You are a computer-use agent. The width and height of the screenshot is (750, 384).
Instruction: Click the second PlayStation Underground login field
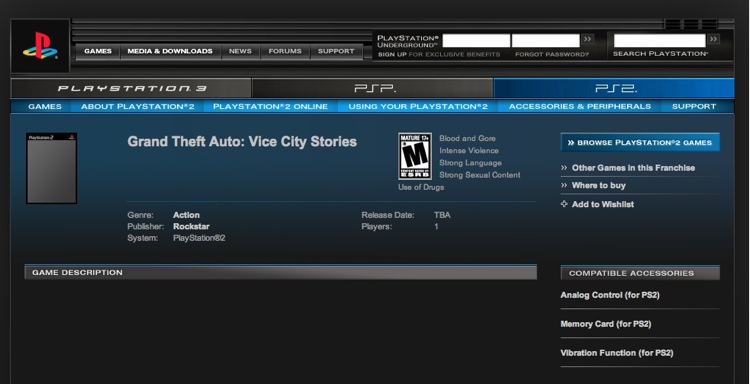545,41
